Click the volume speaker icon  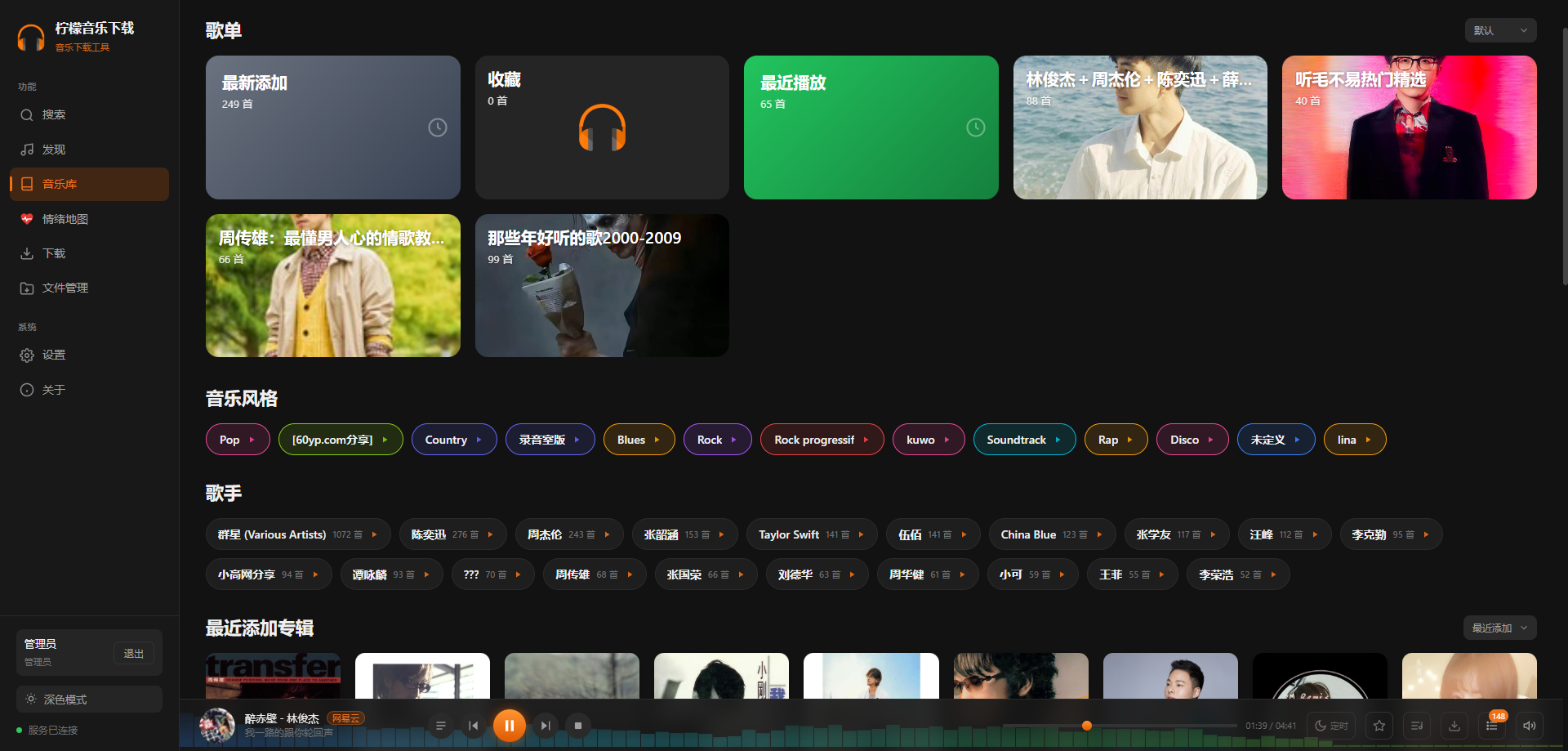pos(1530,726)
